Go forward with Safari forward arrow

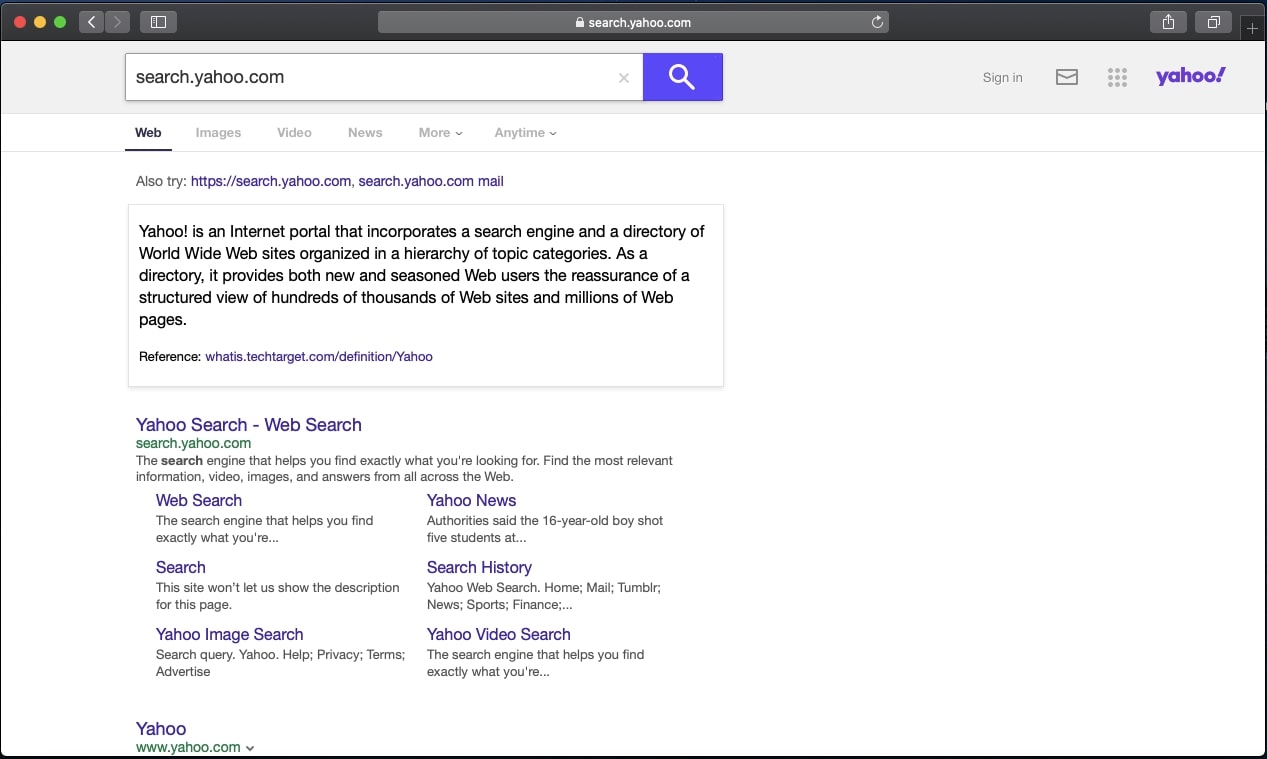(x=117, y=22)
